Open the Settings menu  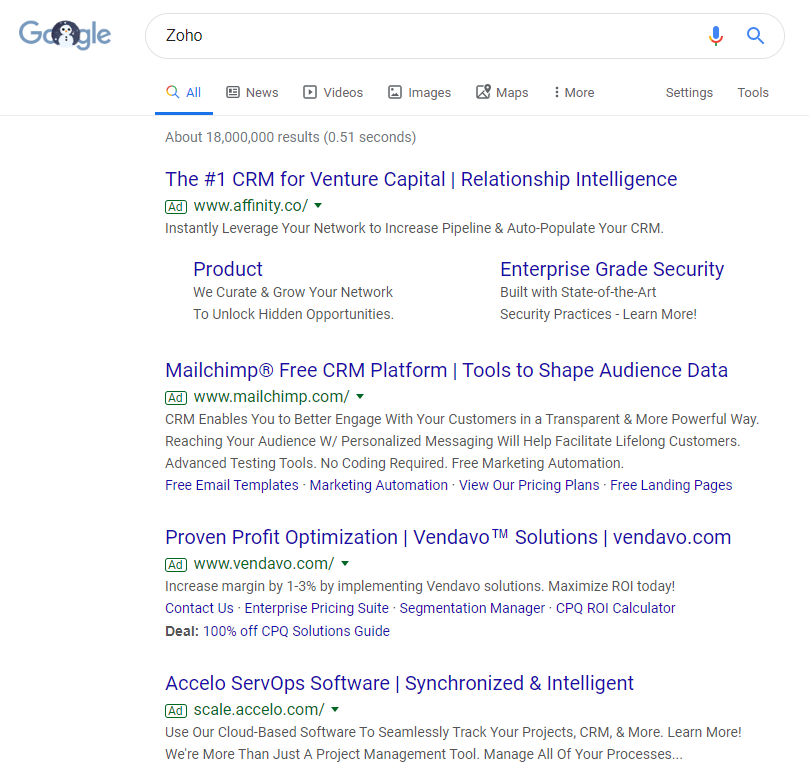(689, 92)
